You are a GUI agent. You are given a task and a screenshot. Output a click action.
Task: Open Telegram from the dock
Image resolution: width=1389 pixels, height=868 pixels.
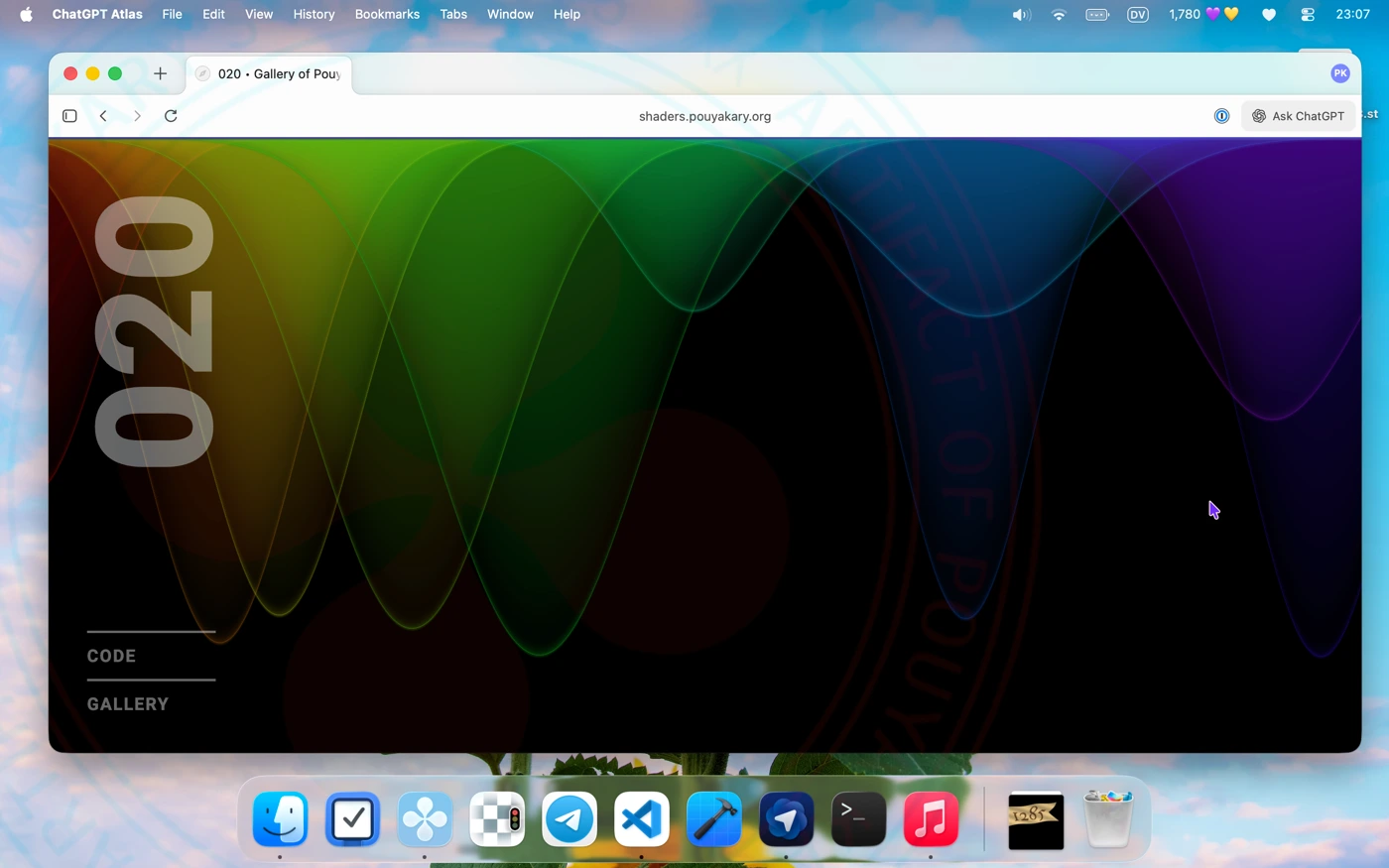(x=569, y=819)
